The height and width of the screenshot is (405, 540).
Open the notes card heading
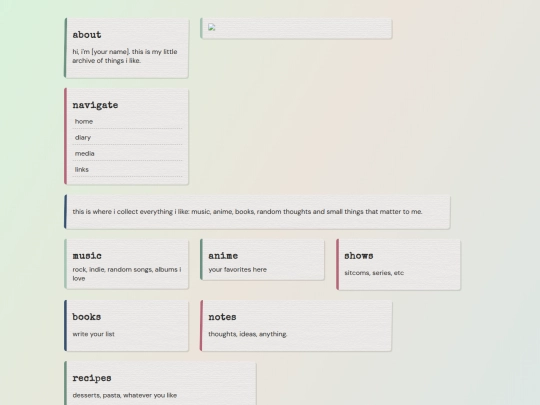(222, 317)
